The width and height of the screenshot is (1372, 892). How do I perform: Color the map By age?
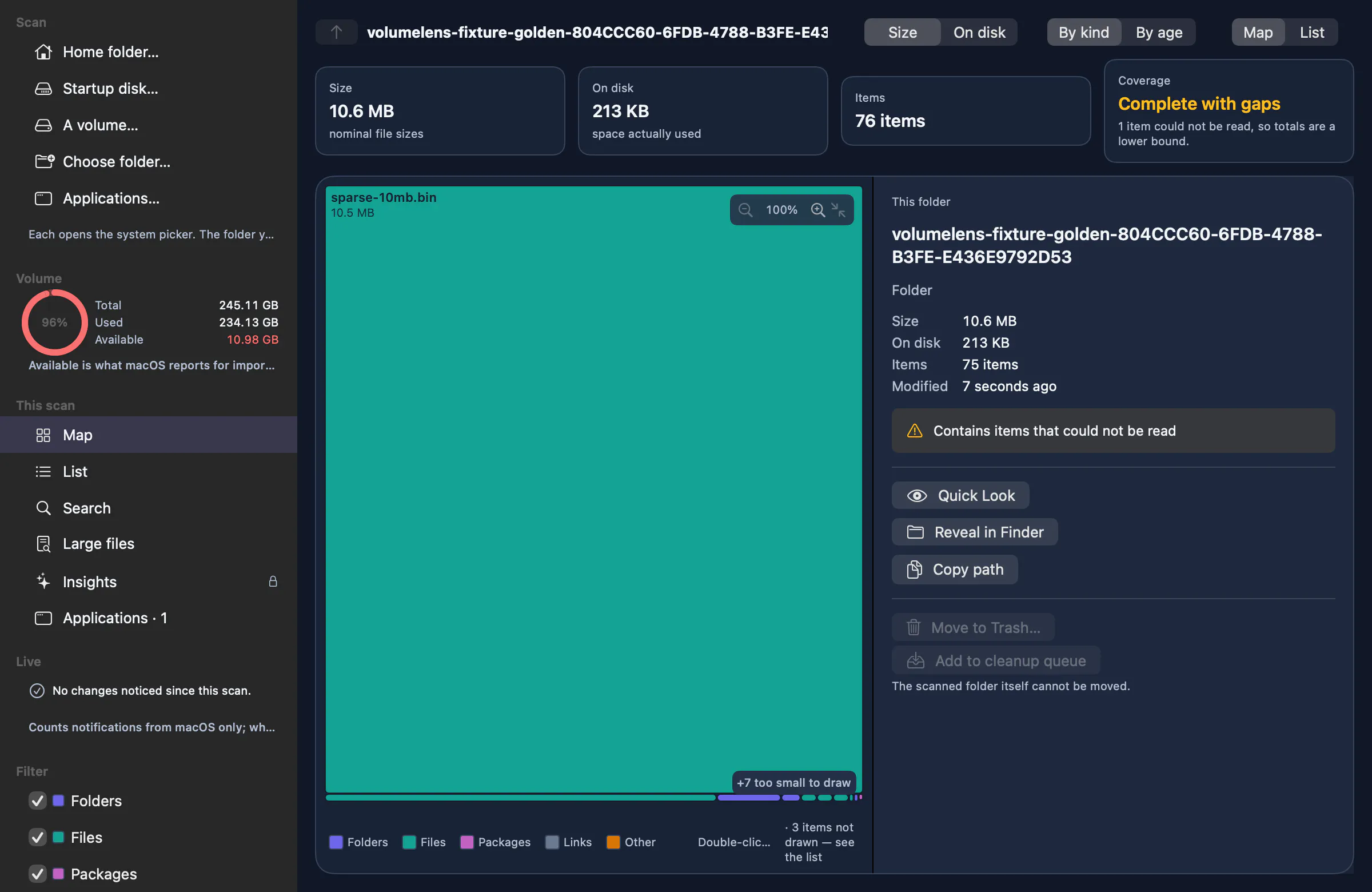click(x=1159, y=32)
